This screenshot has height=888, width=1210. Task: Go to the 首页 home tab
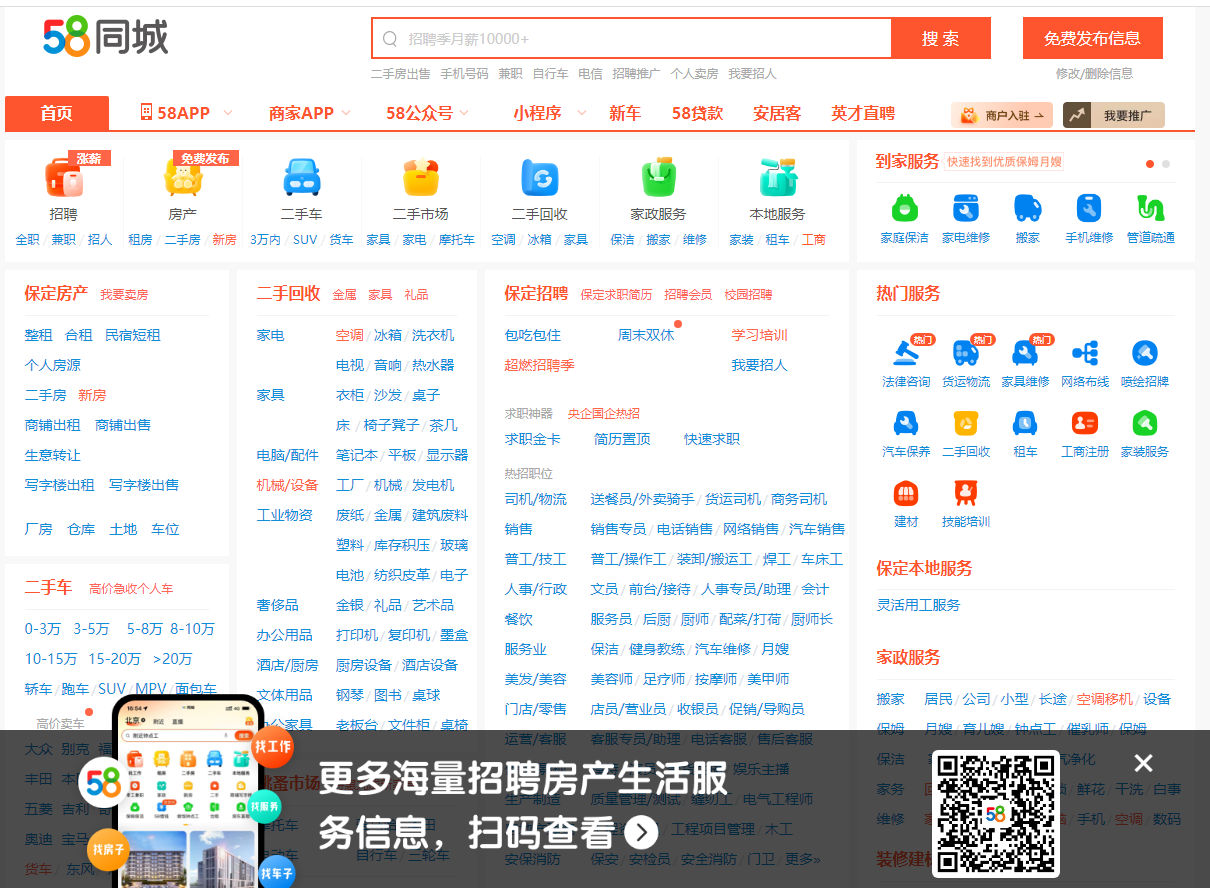coord(57,114)
